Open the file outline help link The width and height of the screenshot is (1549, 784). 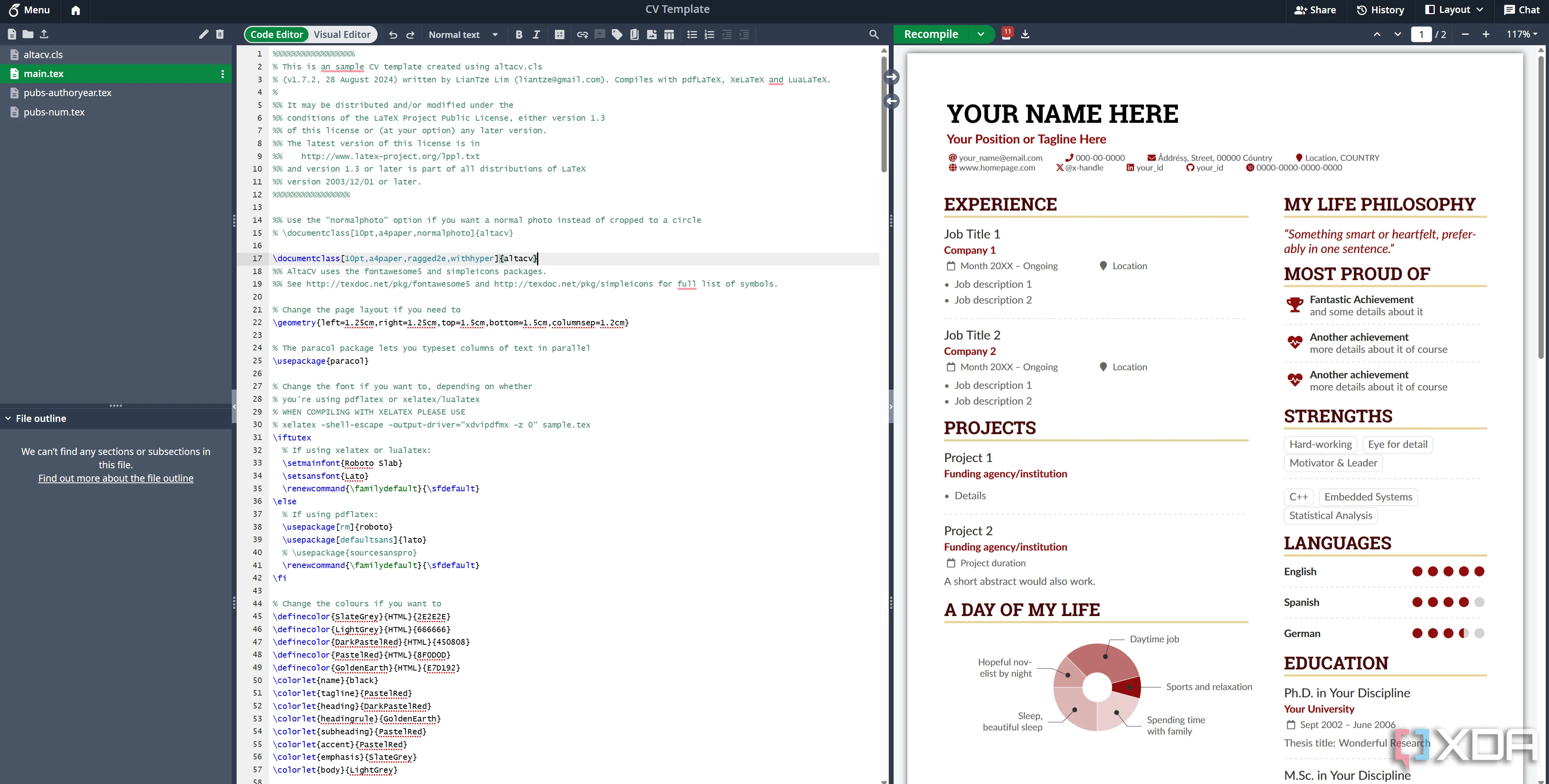(115, 478)
